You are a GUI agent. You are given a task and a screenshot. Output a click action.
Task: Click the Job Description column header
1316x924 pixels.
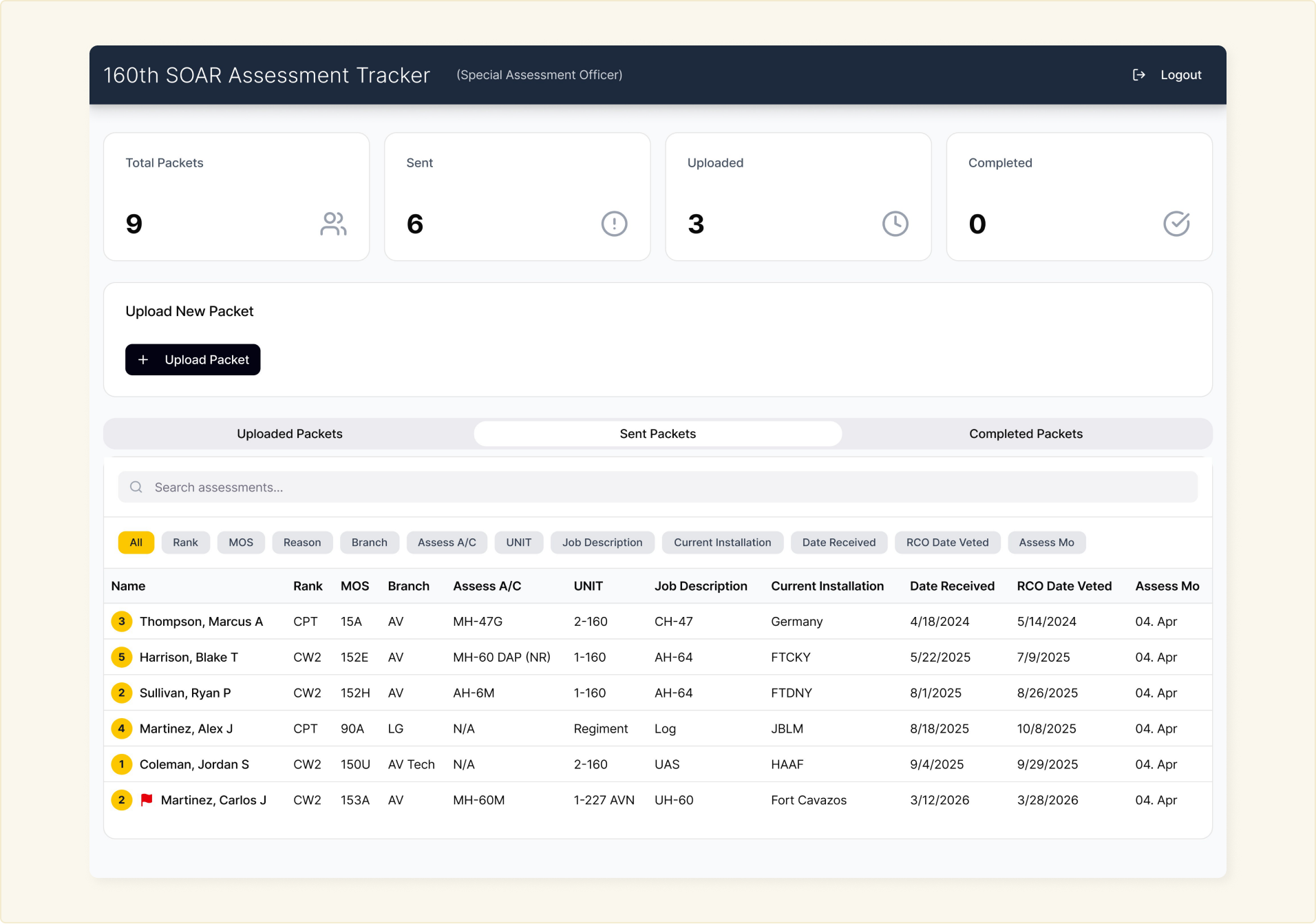[701, 586]
